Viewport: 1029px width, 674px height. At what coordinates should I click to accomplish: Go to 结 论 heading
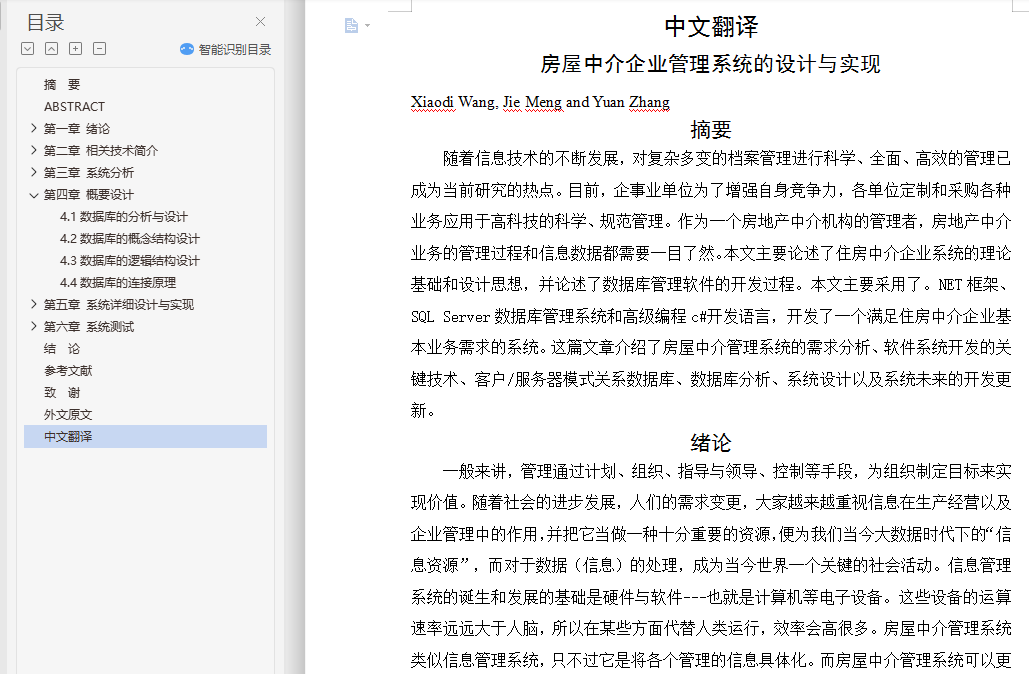62,348
